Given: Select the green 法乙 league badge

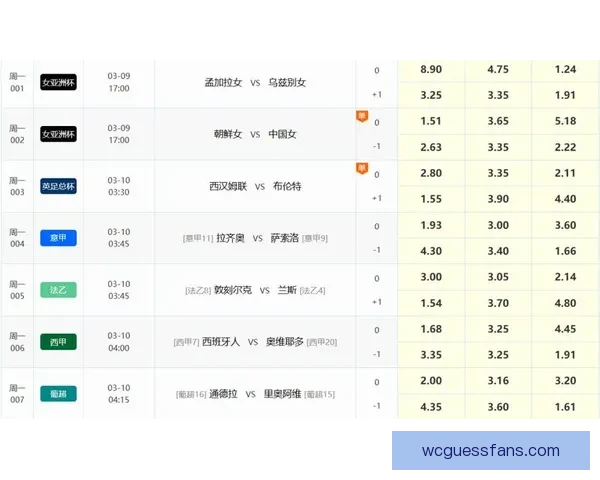Looking at the screenshot, I should pyautogui.click(x=59, y=290).
